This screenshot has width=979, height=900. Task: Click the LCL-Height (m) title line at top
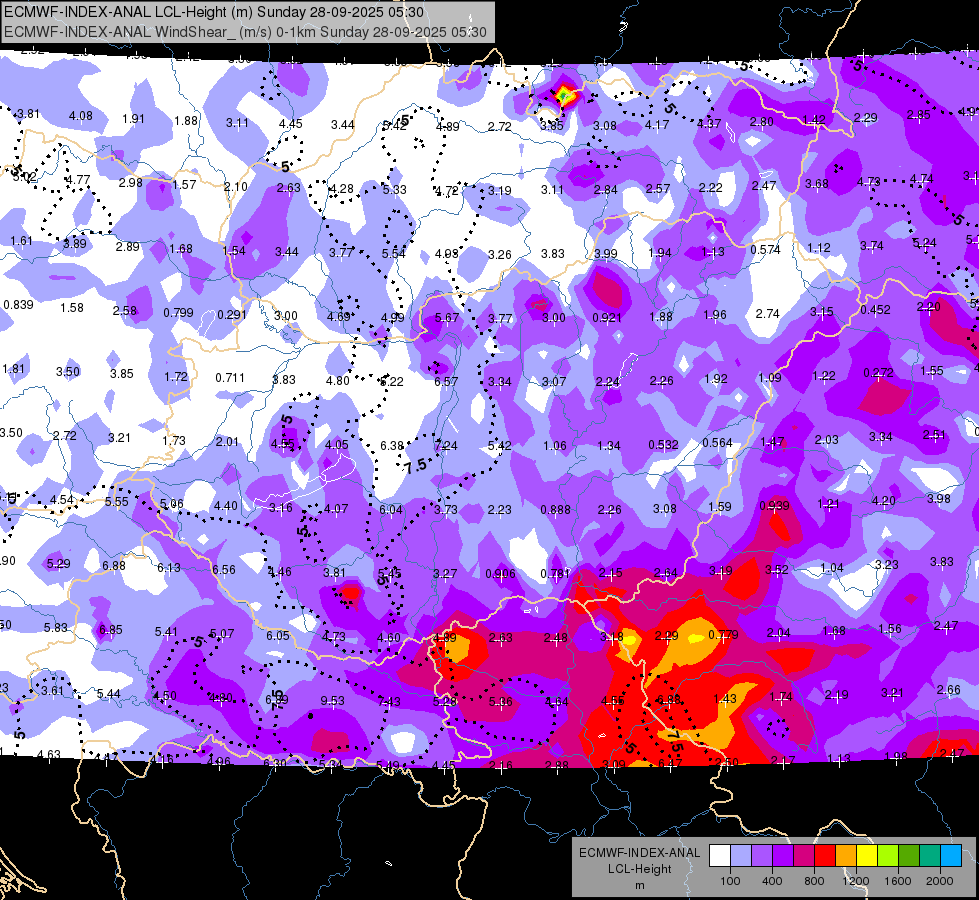point(214,12)
